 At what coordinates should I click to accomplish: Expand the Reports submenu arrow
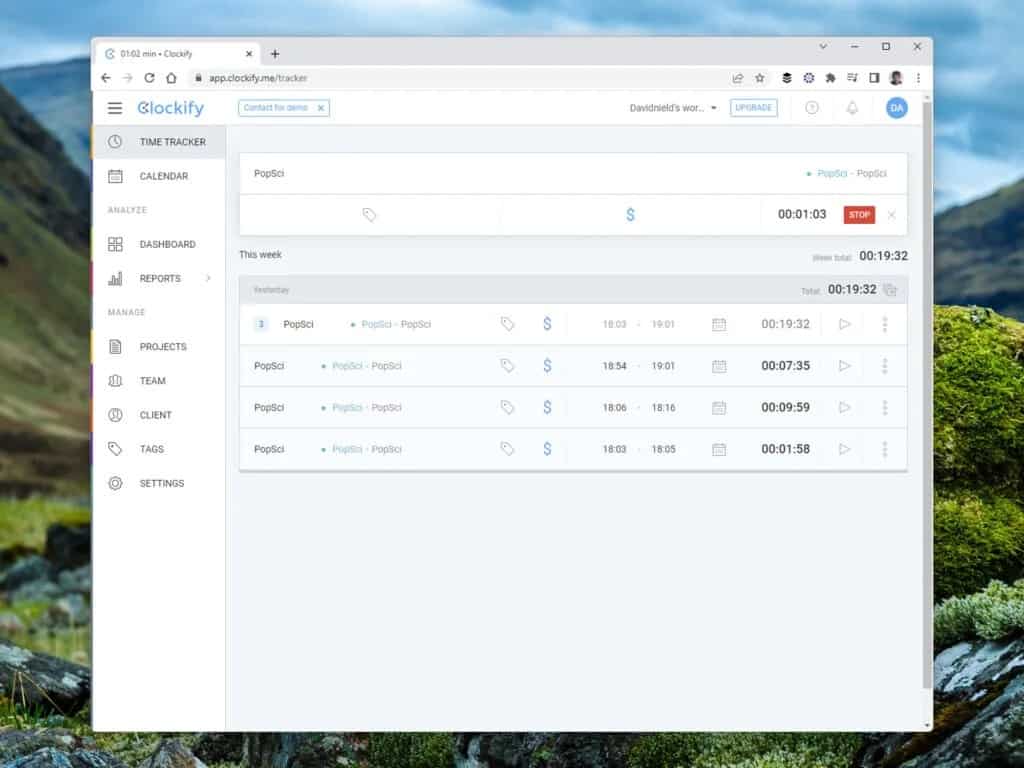208,278
